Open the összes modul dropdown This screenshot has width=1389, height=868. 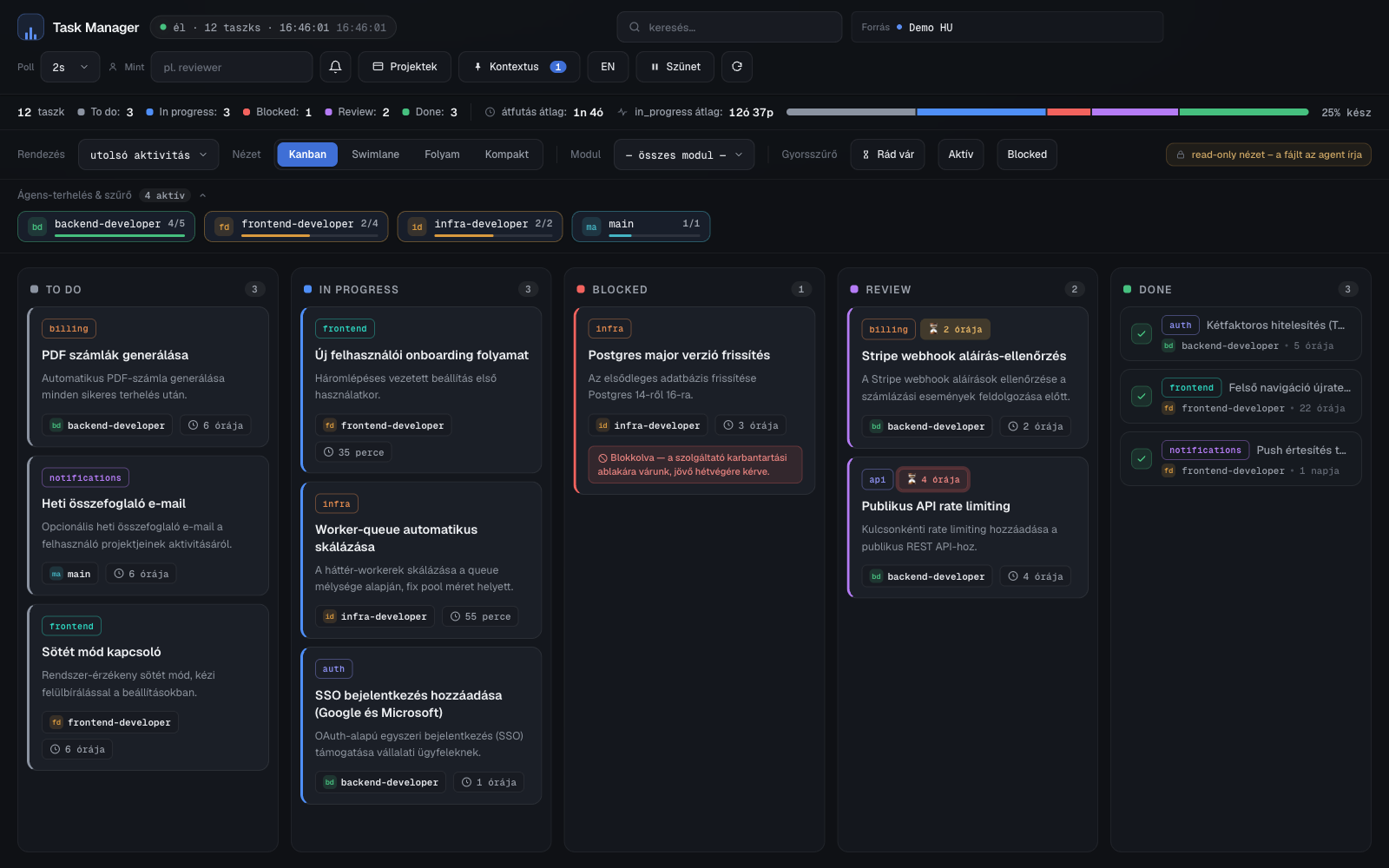tap(684, 155)
